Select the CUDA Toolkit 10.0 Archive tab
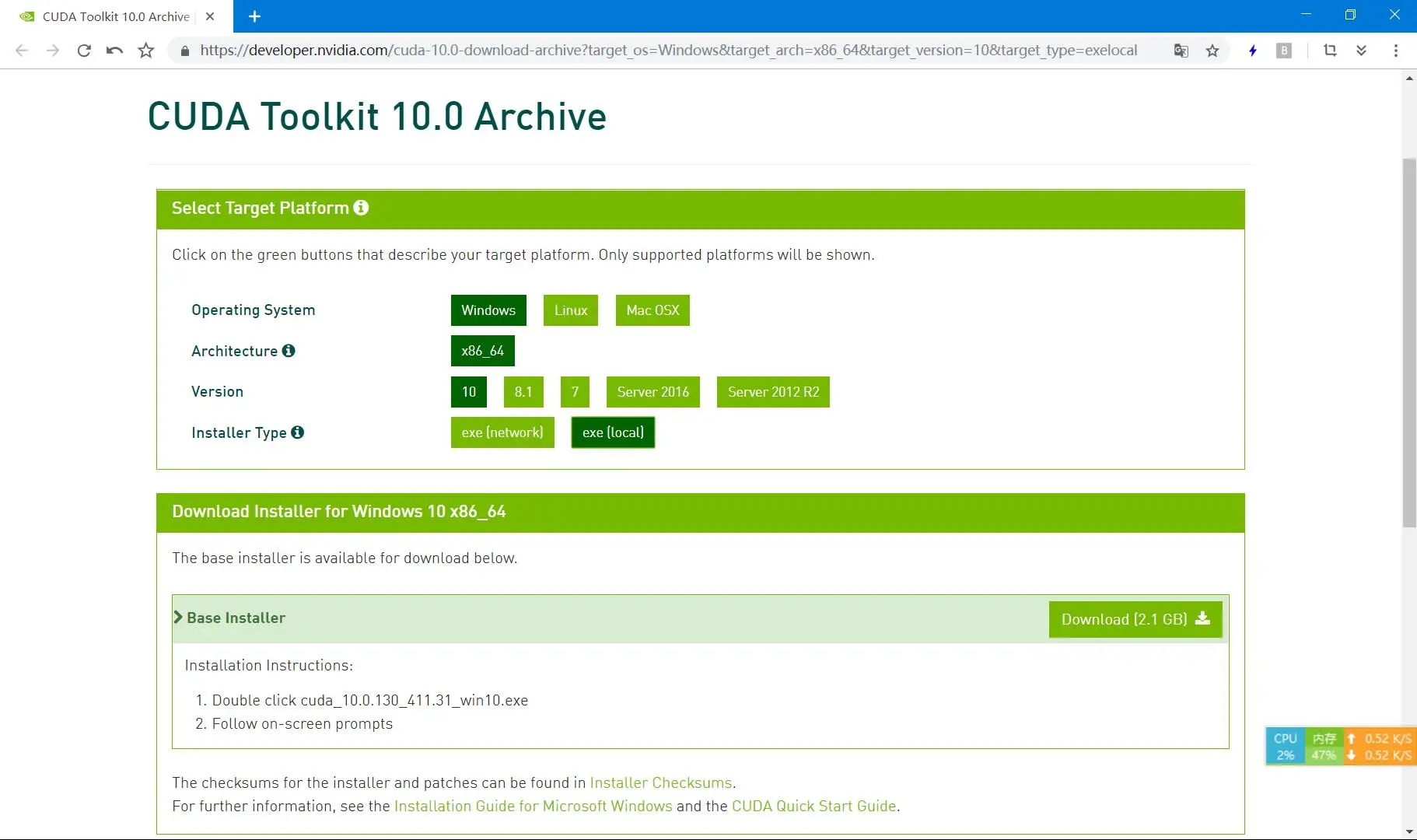1417x840 pixels. tap(116, 16)
